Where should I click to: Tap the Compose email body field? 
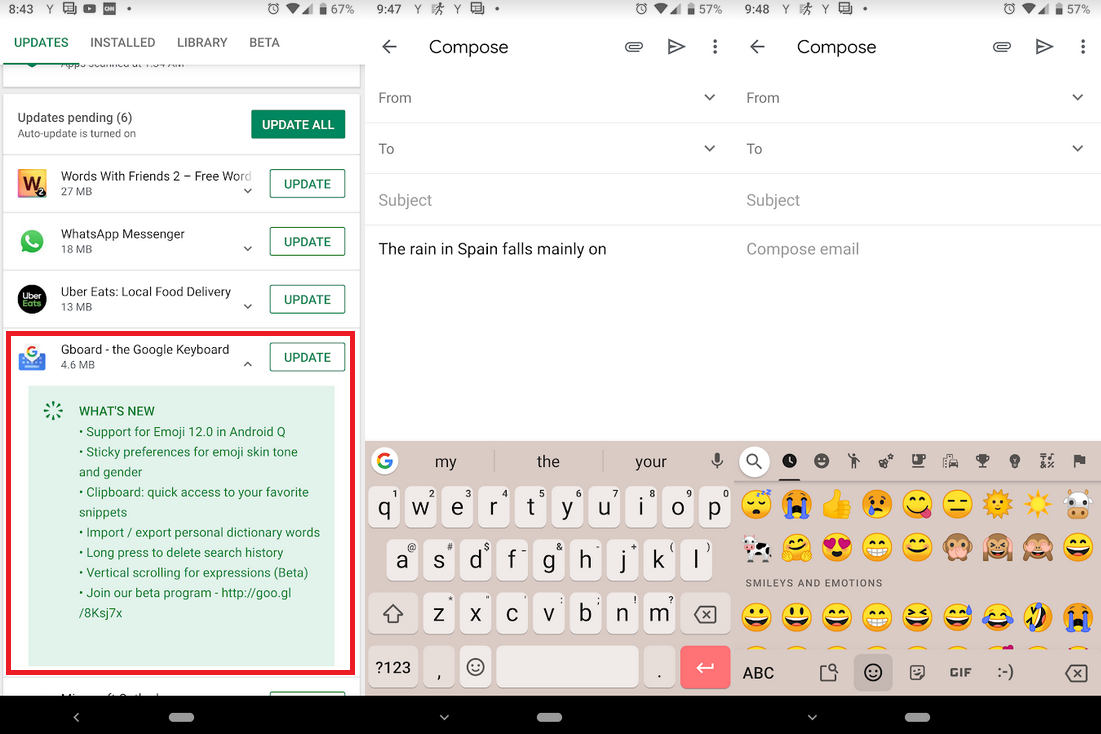point(917,249)
